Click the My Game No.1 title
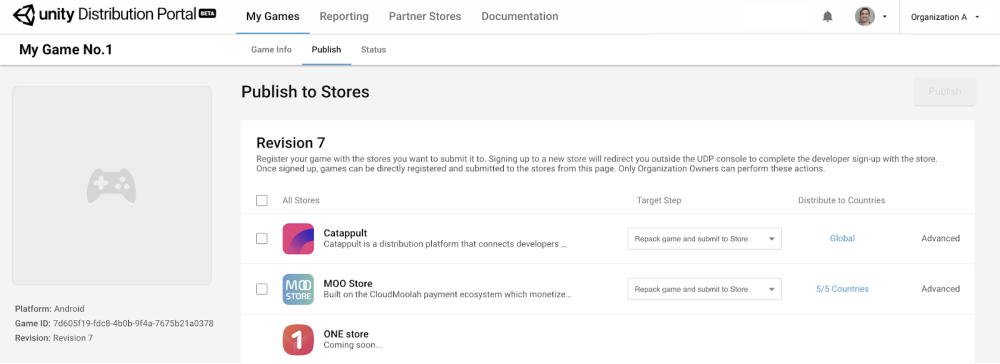Viewport: 1000px width, 364px height. (x=66, y=49)
